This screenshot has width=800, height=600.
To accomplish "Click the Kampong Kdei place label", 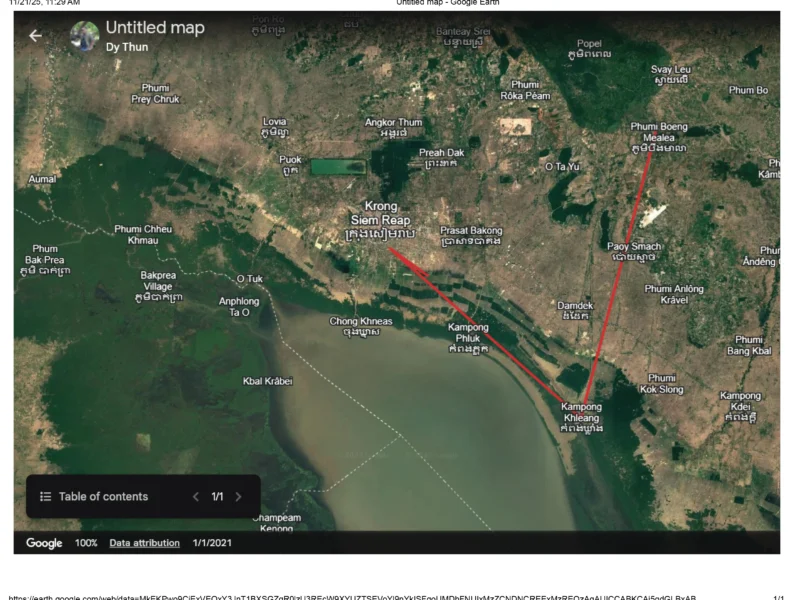I will (x=740, y=406).
